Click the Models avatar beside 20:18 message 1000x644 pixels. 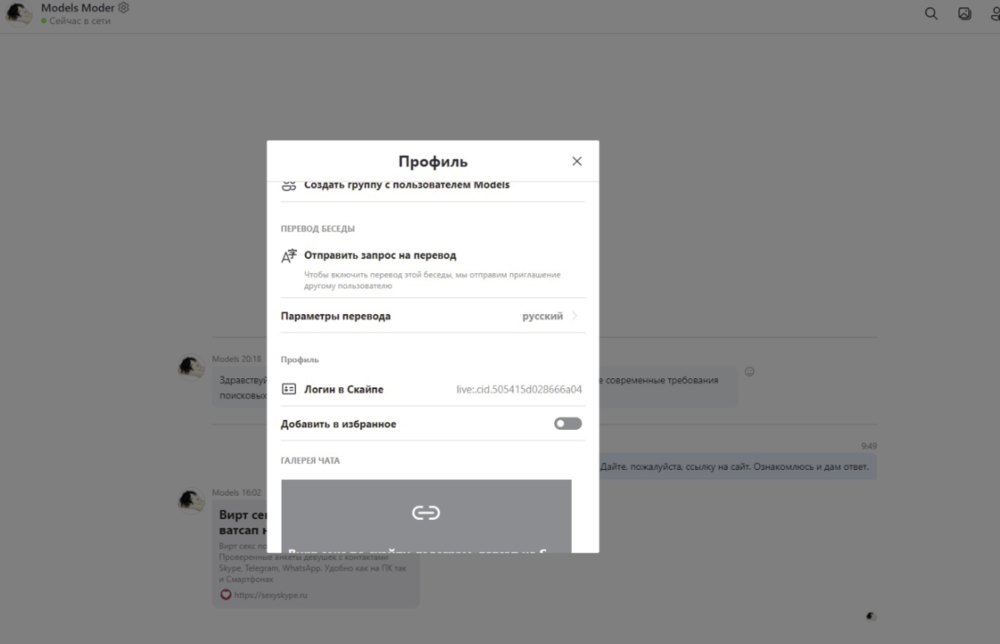pyautogui.click(x=191, y=368)
